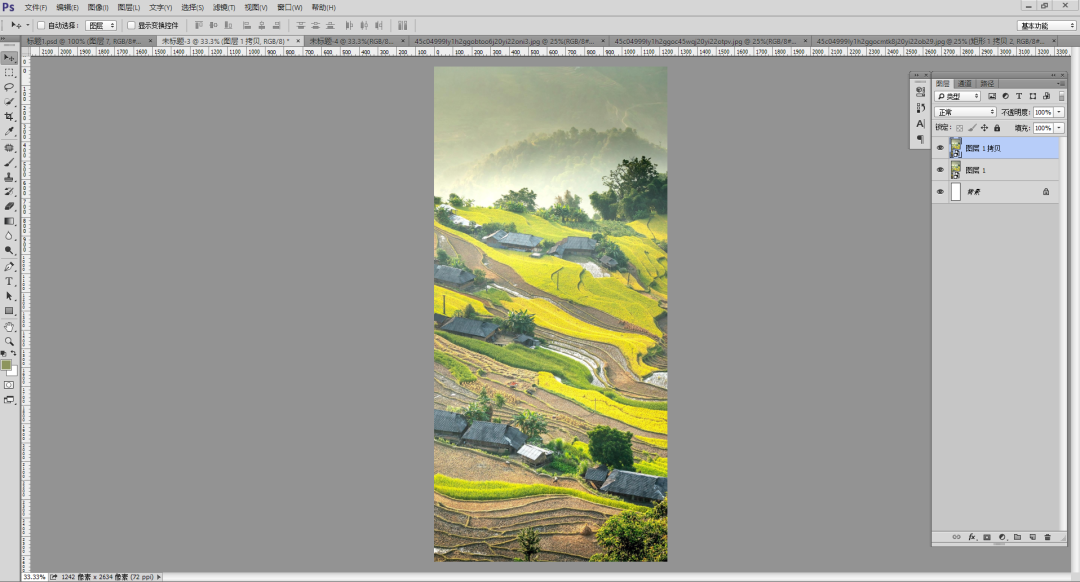Viewport: 1080px width, 582px height.
Task: Open the 图层 auto-select dropdown
Action: pos(101,25)
